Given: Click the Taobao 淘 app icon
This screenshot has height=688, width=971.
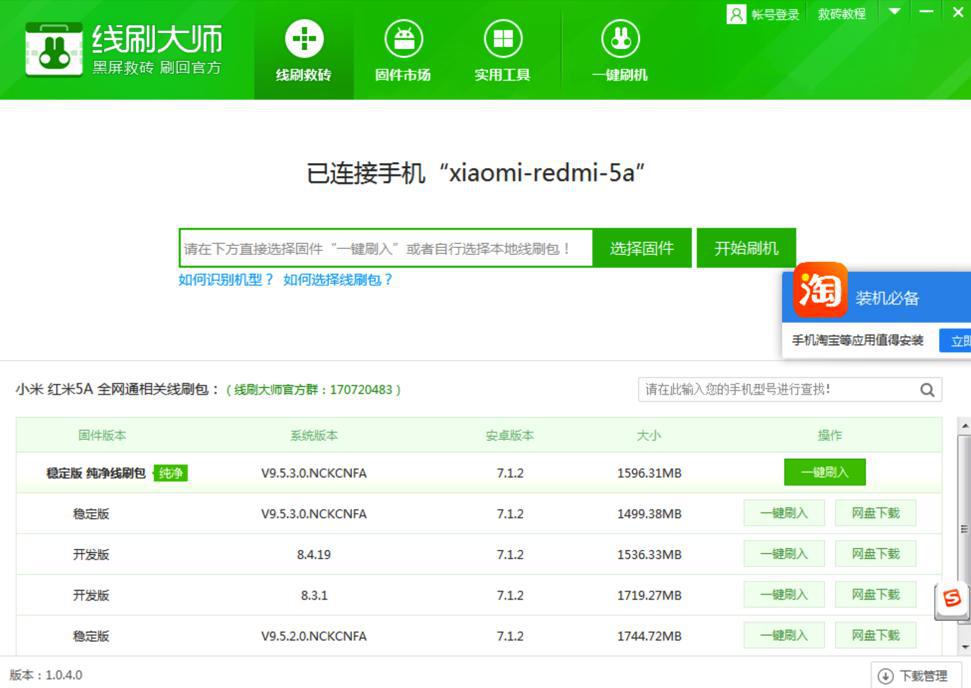Looking at the screenshot, I should (x=821, y=289).
